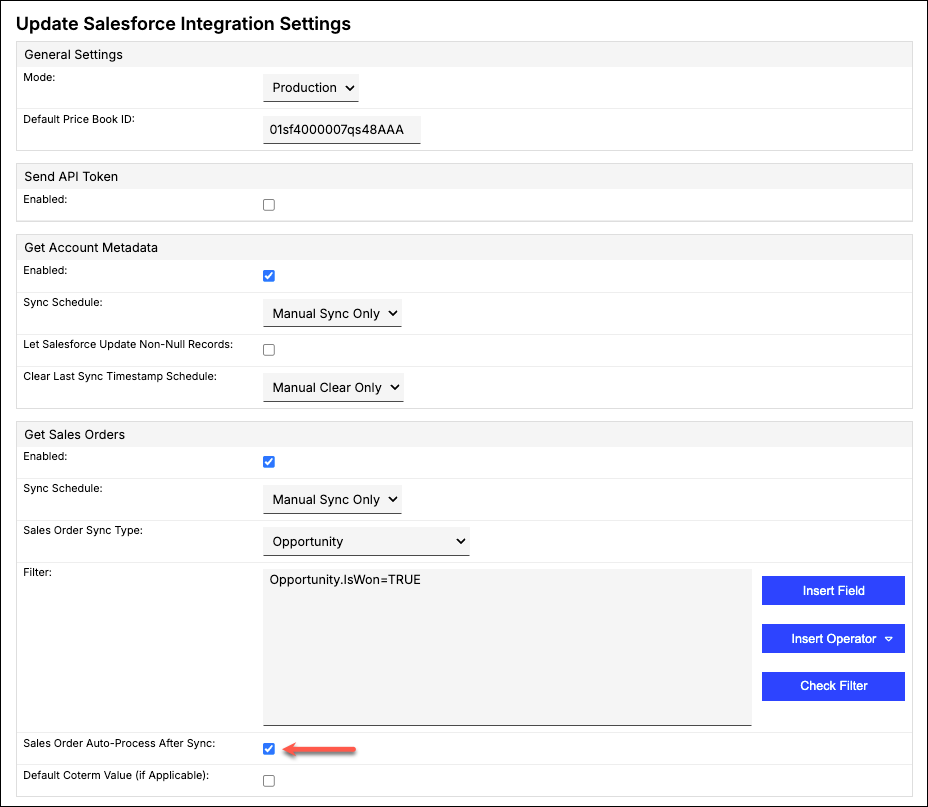
Task: Click the Insert Field button
Action: pyautogui.click(x=833, y=590)
